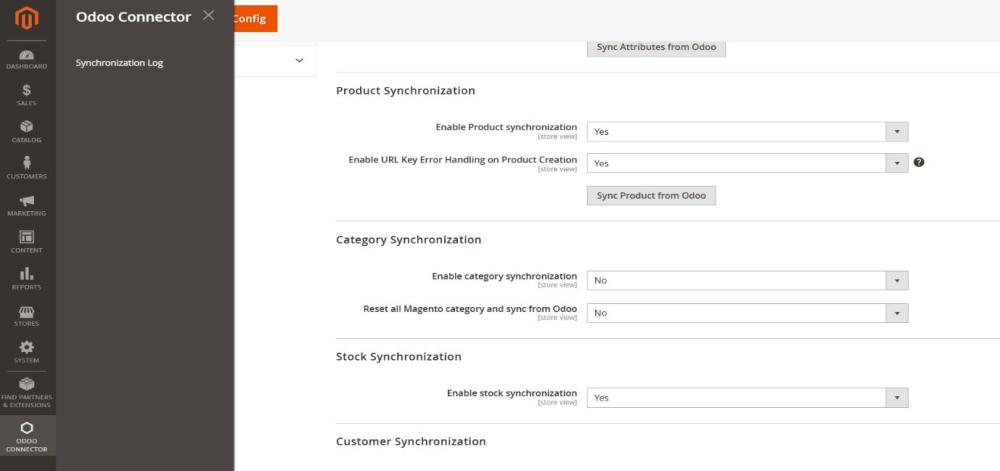1000x471 pixels.
Task: Expand the collapsed config section chevron
Action: tap(299, 61)
